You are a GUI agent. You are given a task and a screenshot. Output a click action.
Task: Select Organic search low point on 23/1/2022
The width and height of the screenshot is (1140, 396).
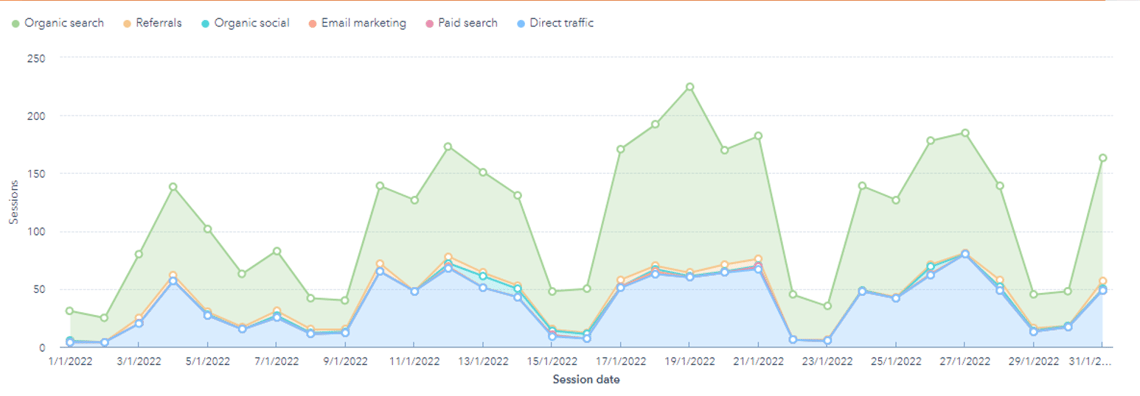(x=827, y=306)
